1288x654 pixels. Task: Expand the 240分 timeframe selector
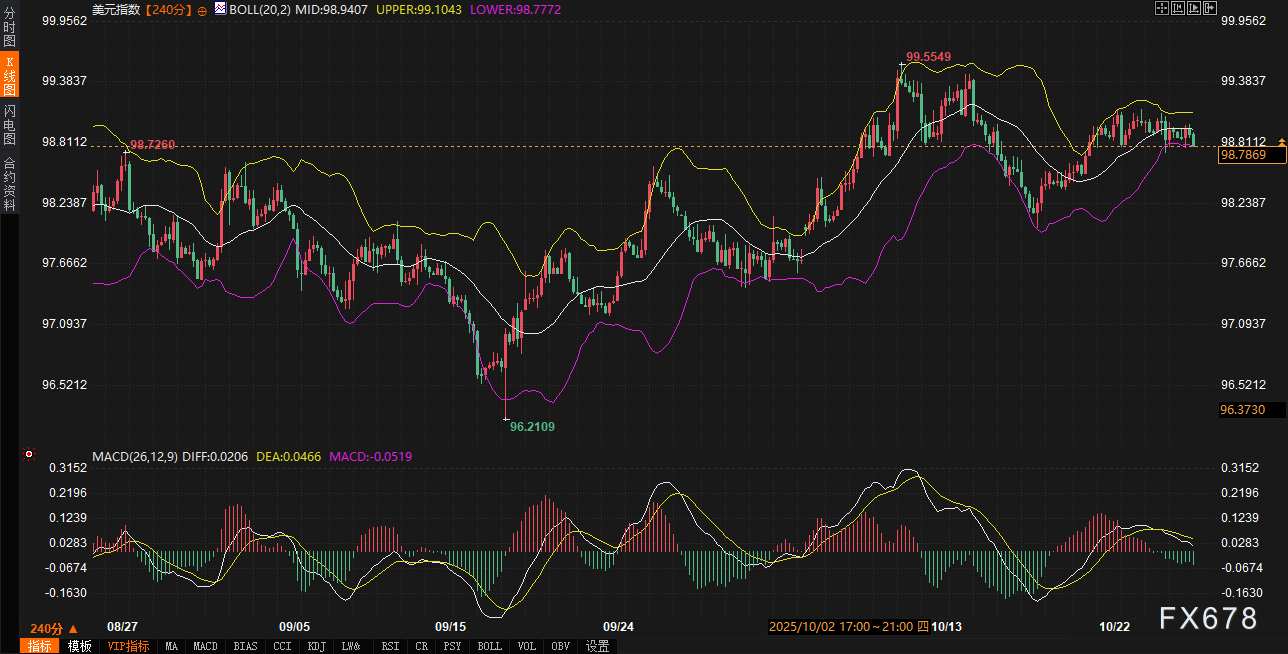pos(53,628)
